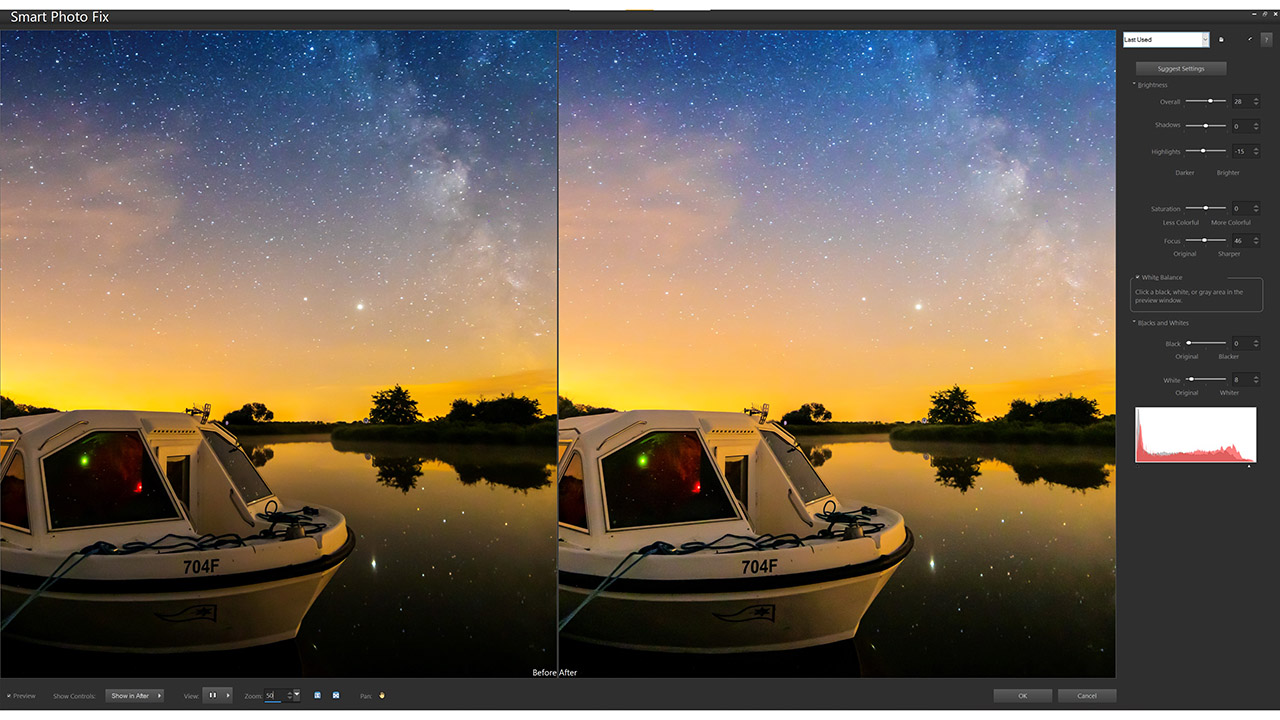Click the Save Preset icon
Viewport: 1280px width, 720px height.
coord(1221,39)
